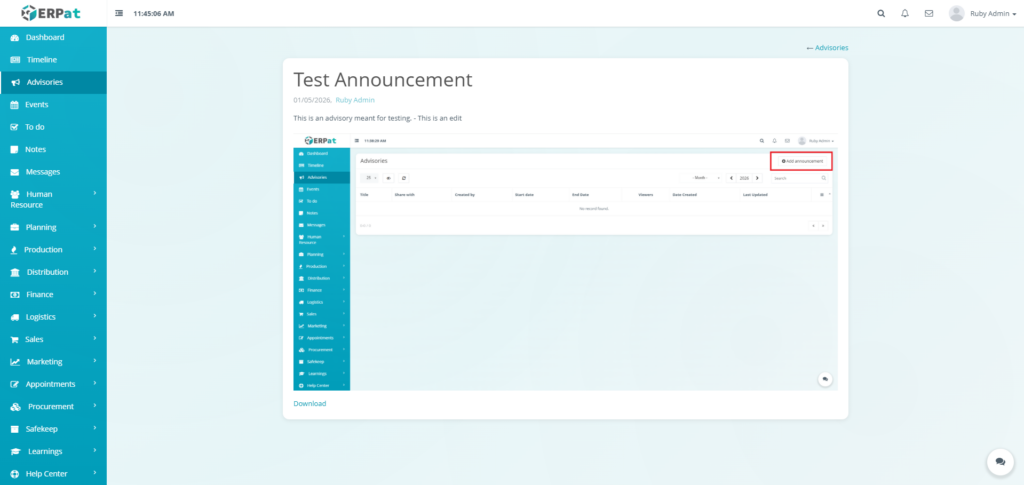The image size is (1024, 485).
Task: Open the search magnifier icon in the header
Action: tap(881, 13)
